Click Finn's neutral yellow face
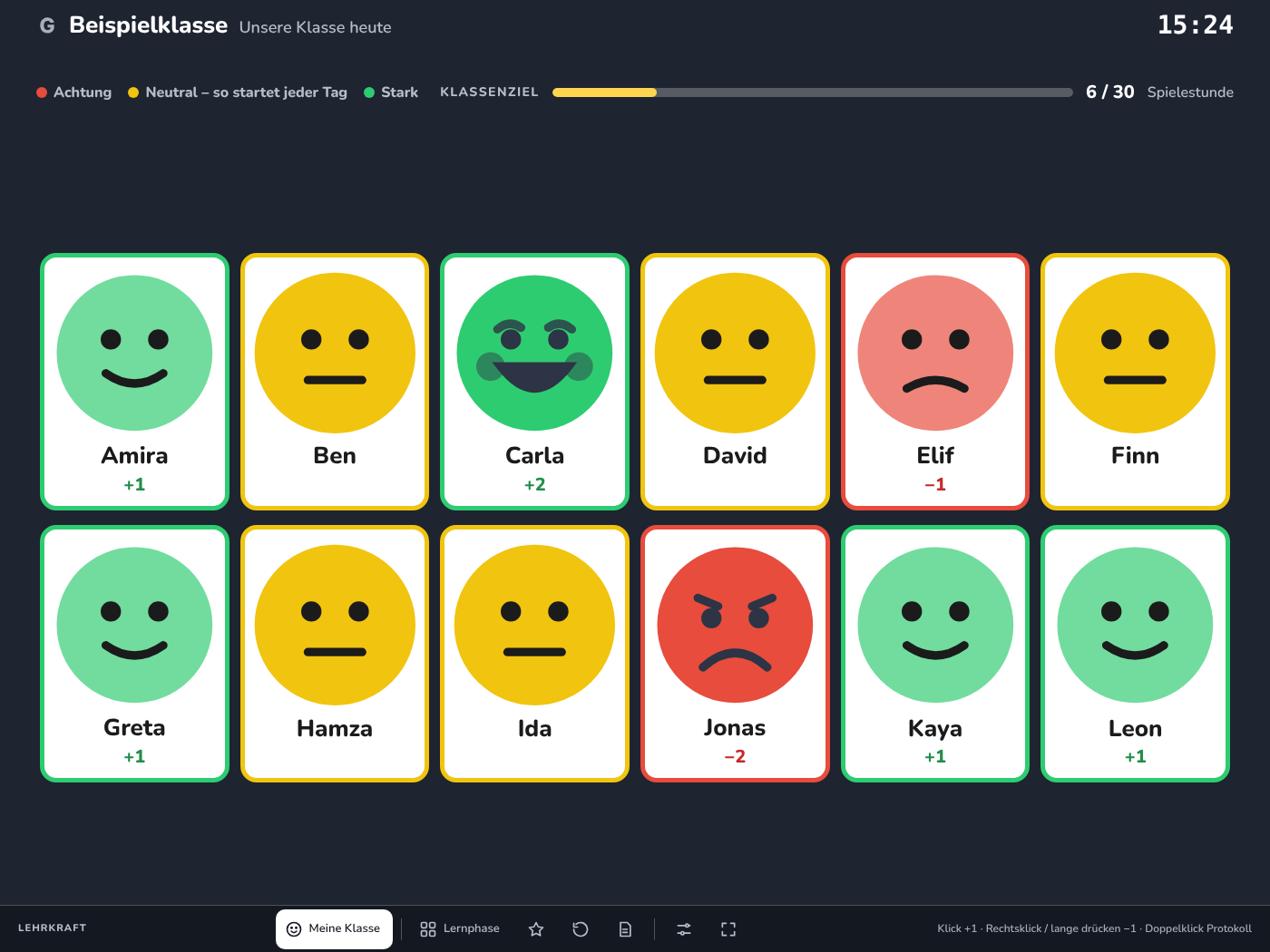This screenshot has height=952, width=1270. (x=1135, y=353)
